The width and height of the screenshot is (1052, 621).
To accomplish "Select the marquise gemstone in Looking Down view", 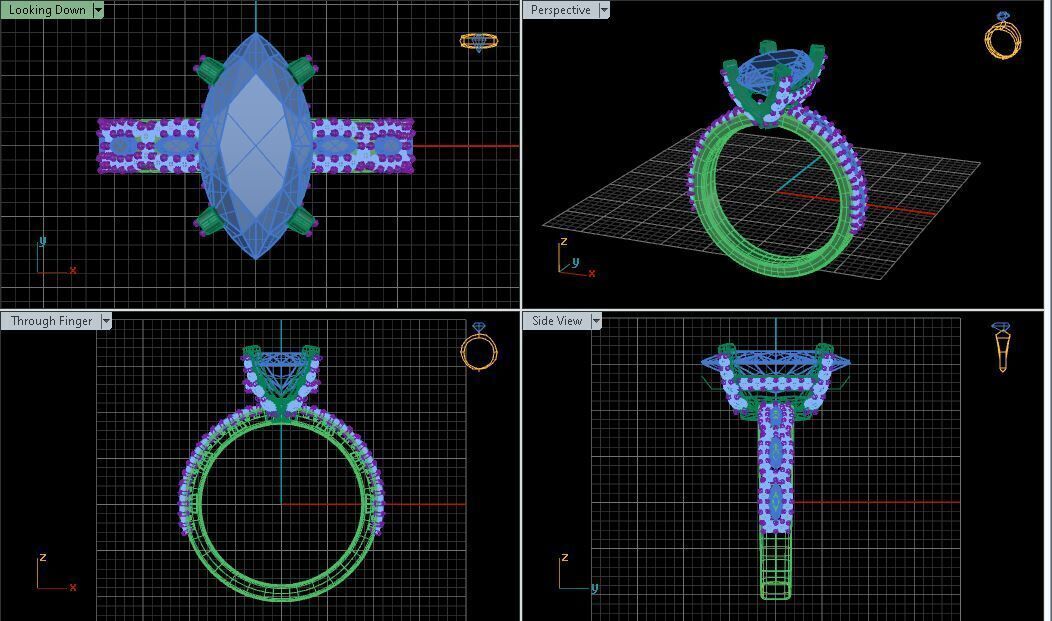I will coord(256,146).
